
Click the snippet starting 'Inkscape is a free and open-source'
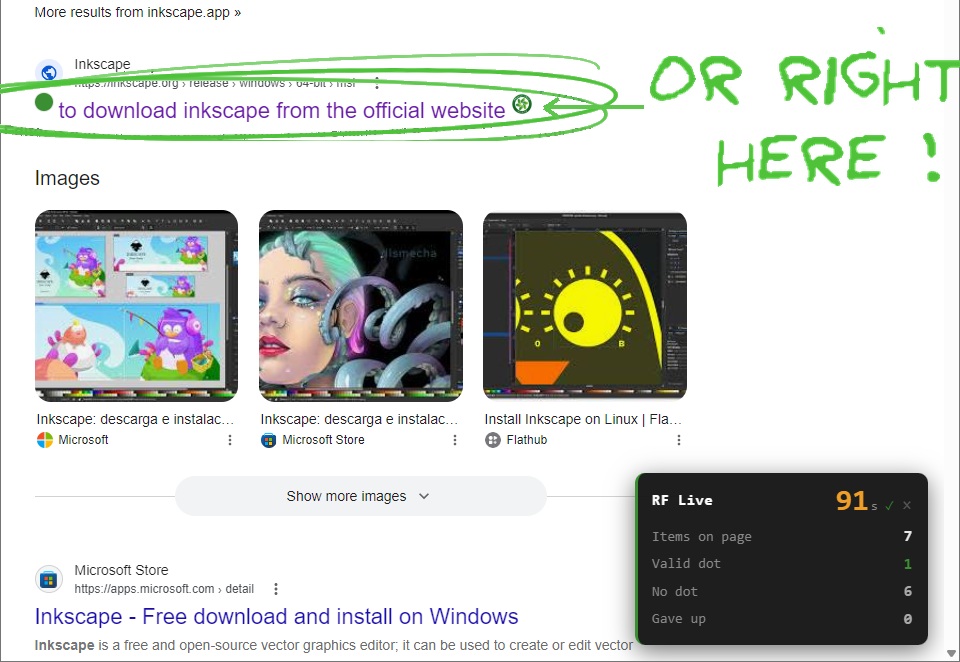pyautogui.click(x=334, y=645)
